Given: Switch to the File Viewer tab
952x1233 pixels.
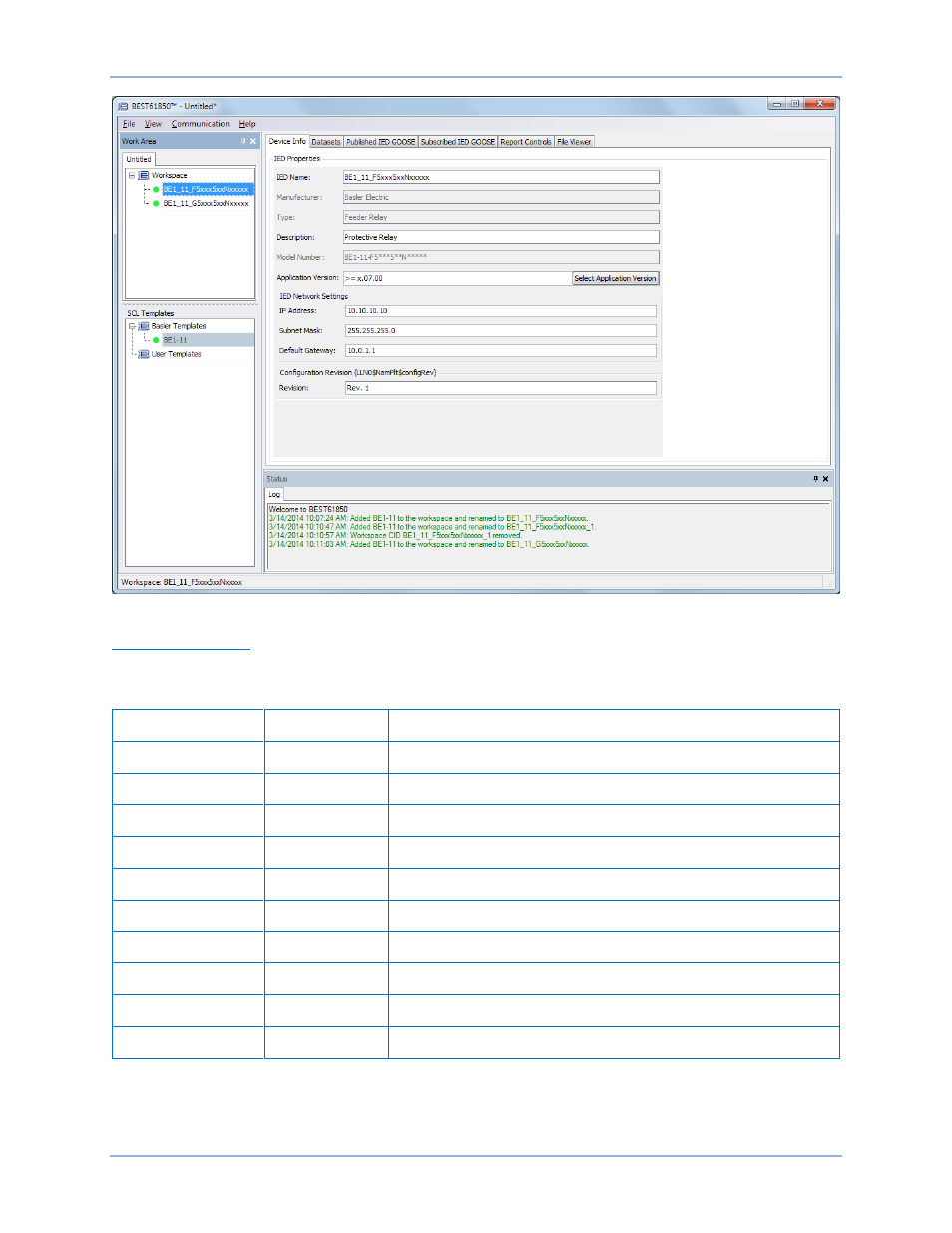Looking at the screenshot, I should tap(574, 142).
